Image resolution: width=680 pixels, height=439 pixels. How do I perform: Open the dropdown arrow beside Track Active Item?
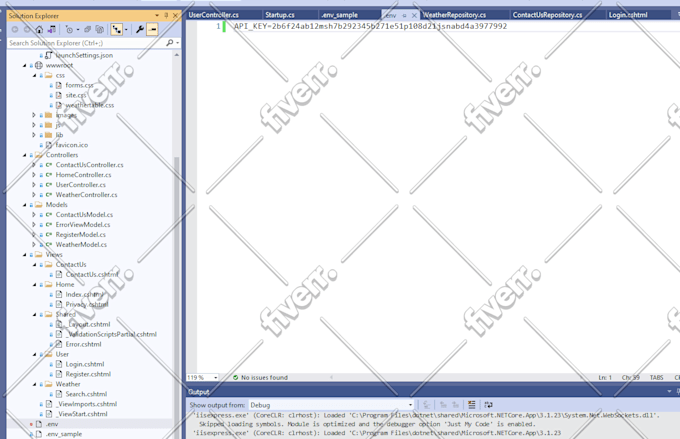[x=126, y=29]
